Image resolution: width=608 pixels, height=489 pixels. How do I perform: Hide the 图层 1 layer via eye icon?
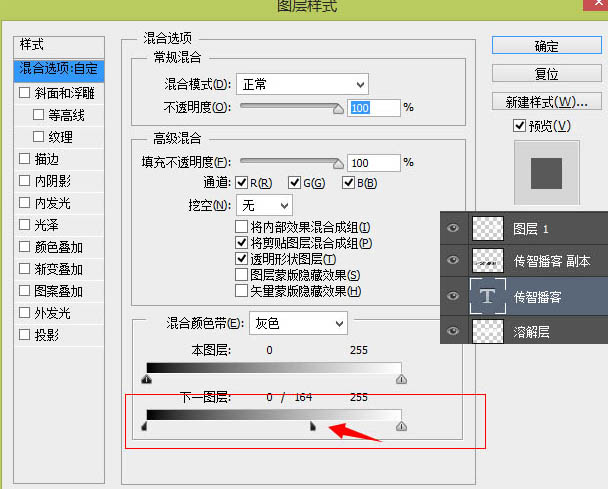pos(453,228)
